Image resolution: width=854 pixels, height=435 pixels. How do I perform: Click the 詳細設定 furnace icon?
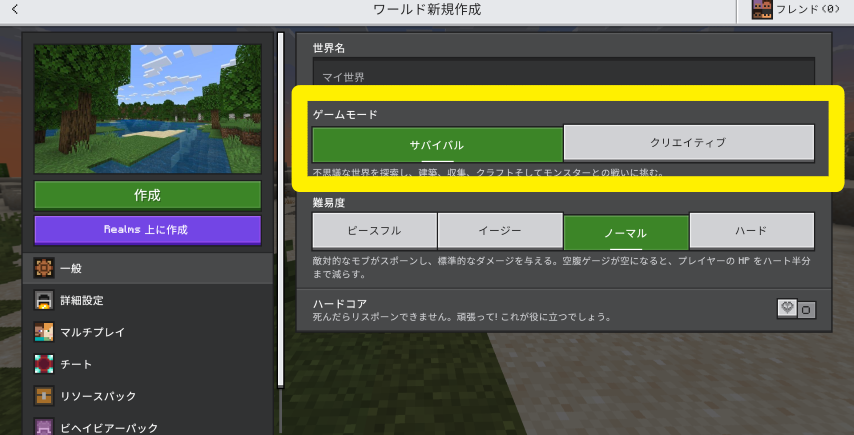tap(44, 300)
